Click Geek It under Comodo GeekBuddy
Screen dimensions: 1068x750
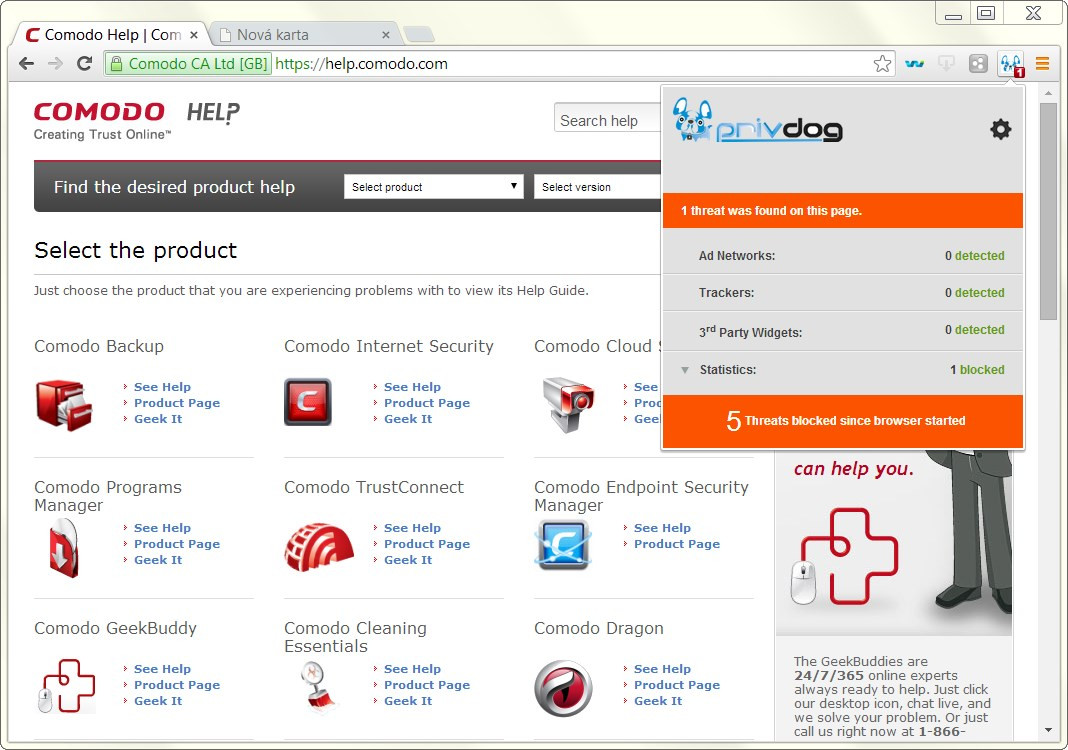click(158, 701)
